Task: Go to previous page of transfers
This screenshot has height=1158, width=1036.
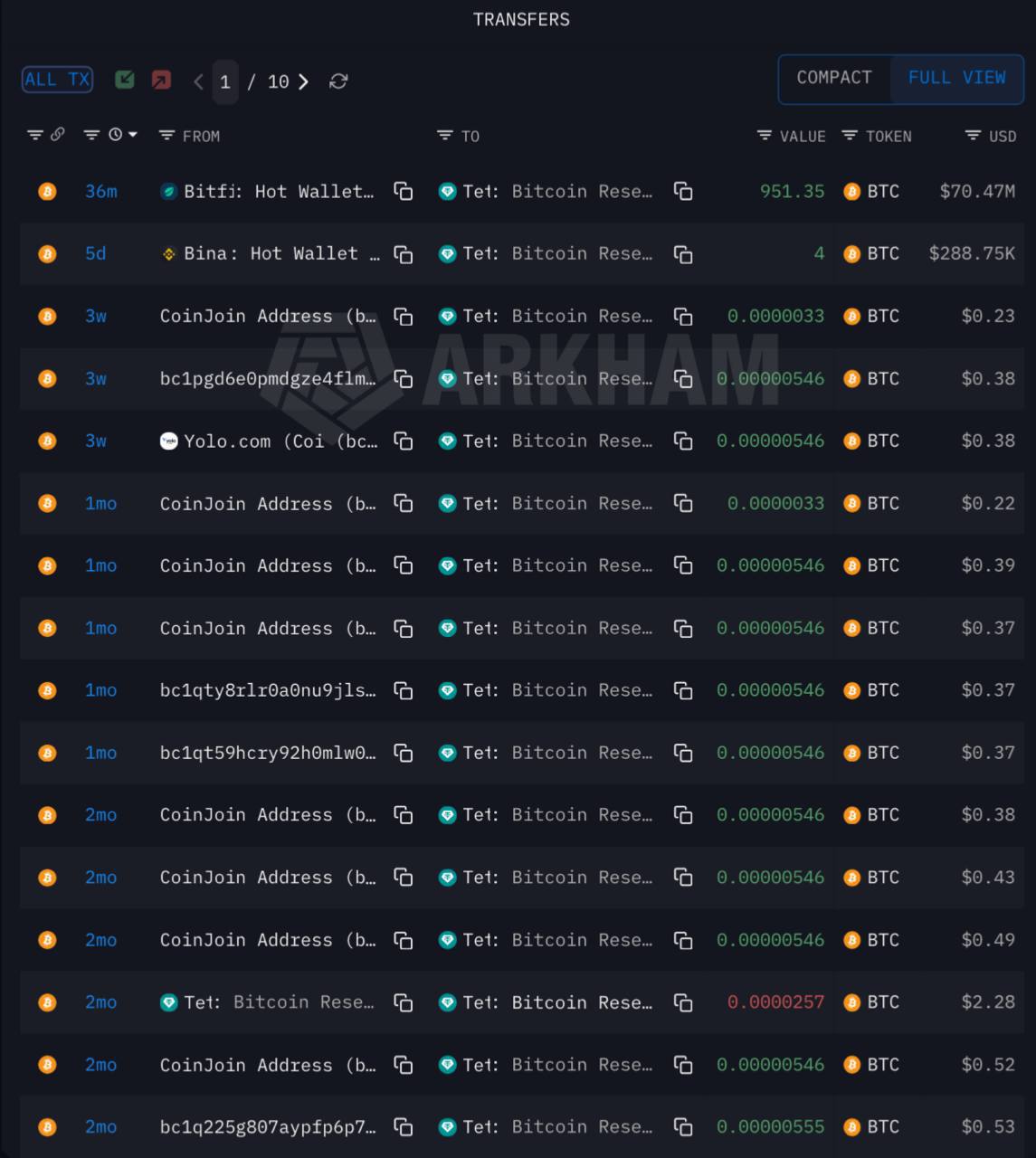Action: coord(198,81)
